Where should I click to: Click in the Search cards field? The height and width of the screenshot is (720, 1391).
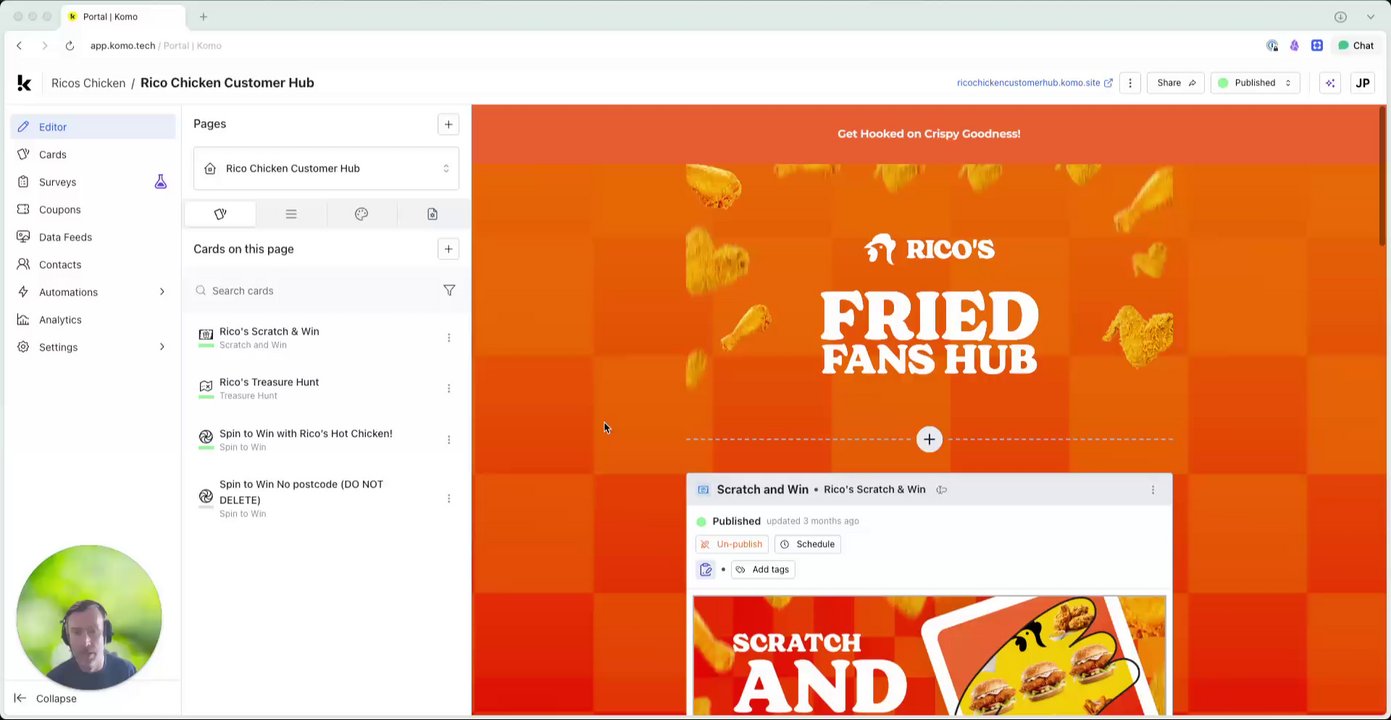coord(315,291)
